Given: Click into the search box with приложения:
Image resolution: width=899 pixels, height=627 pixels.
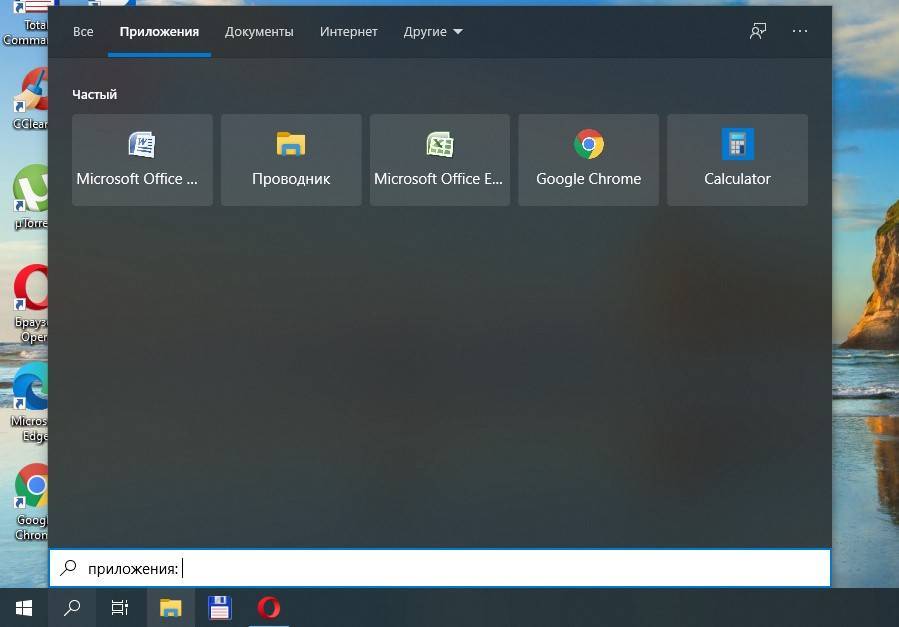Looking at the screenshot, I should [x=450, y=568].
